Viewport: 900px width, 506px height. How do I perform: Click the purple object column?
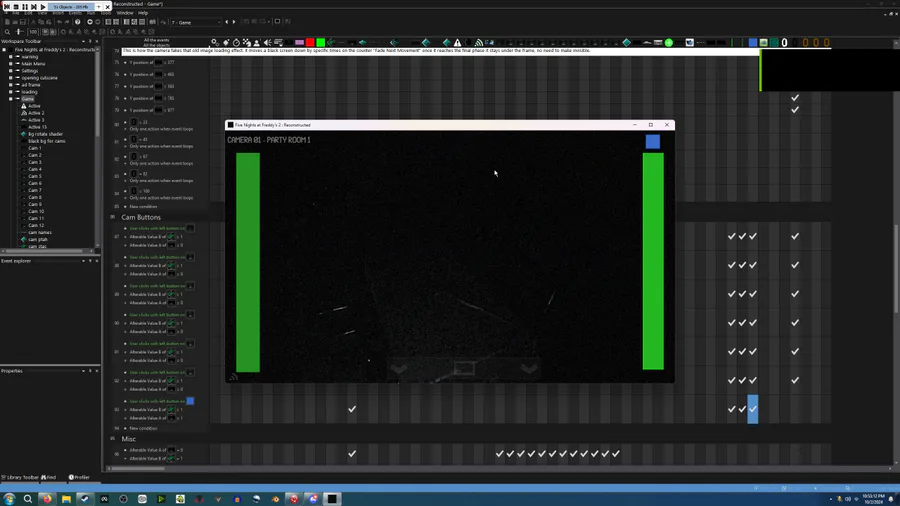[x=300, y=42]
